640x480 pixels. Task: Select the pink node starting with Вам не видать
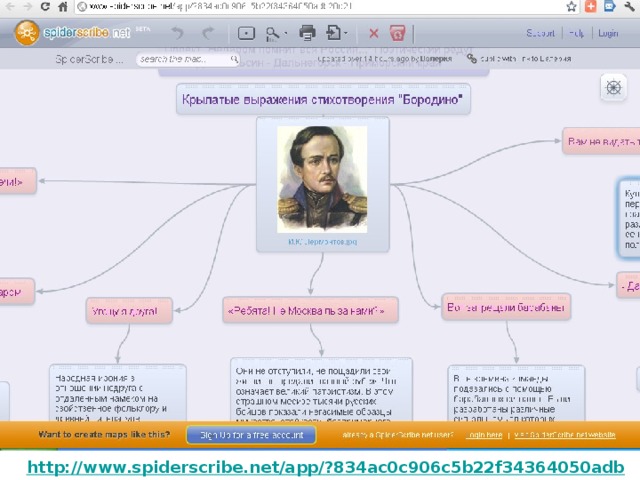(x=601, y=141)
